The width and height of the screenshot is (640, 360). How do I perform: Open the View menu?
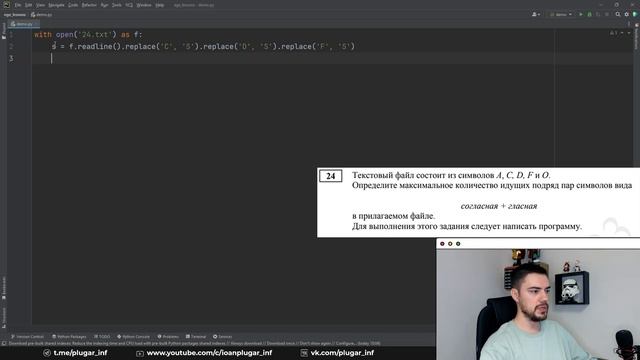(40, 5)
